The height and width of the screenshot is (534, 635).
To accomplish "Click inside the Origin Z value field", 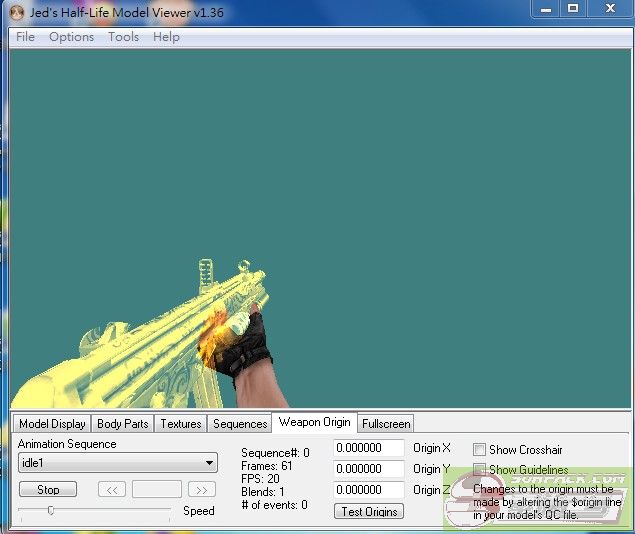I will 368,490.
